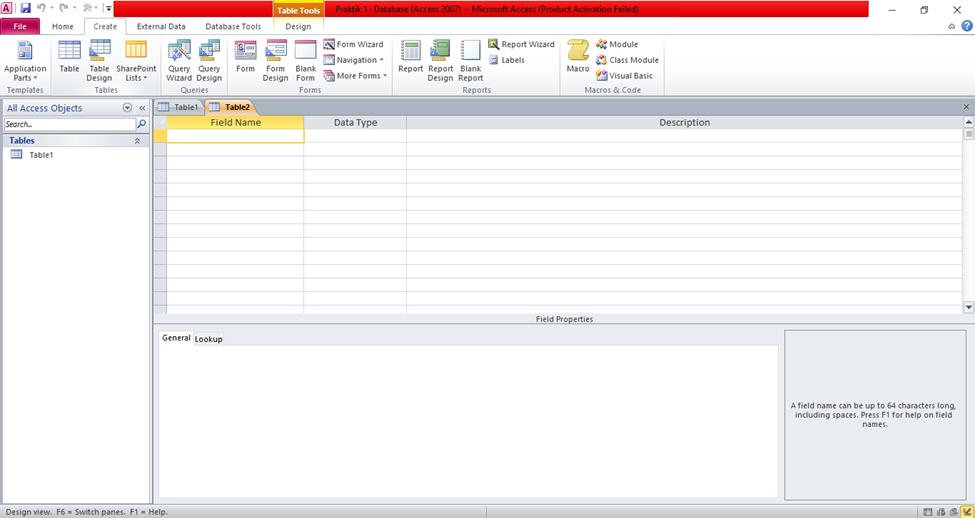Click in the navigation Search box
Viewport: 975px width, 518px height.
tap(70, 124)
